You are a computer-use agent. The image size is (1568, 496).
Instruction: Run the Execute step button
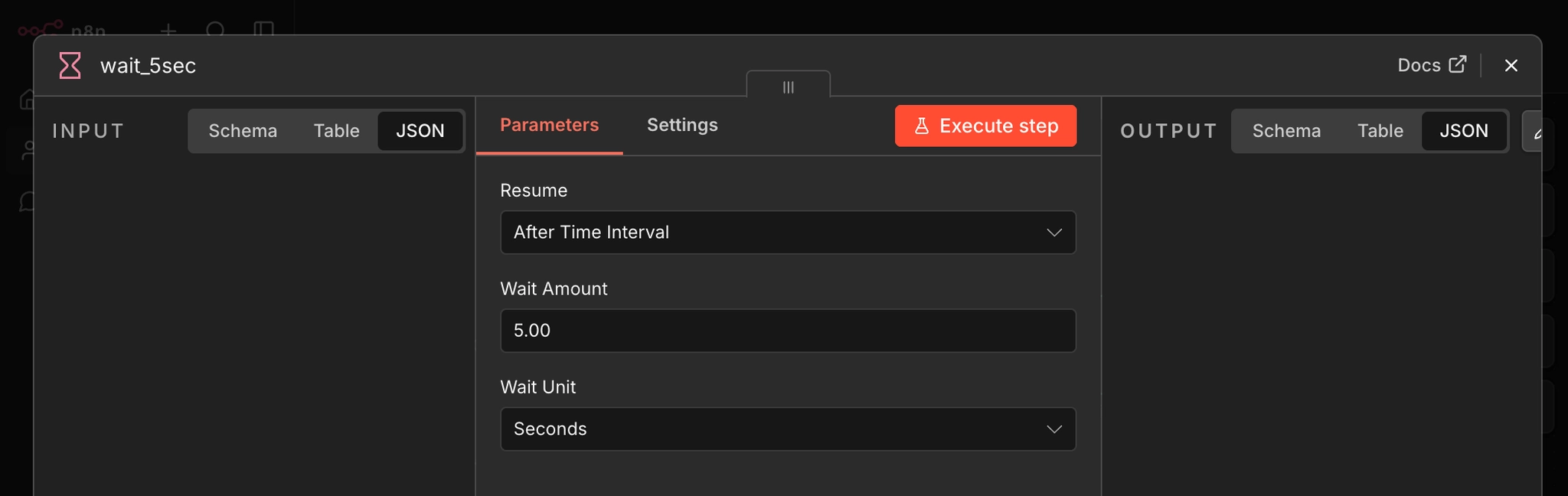coord(985,126)
